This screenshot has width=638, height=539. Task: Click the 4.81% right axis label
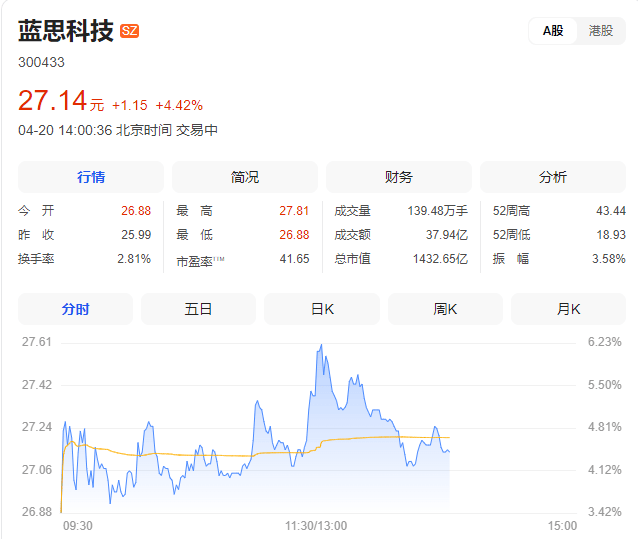pyautogui.click(x=605, y=427)
